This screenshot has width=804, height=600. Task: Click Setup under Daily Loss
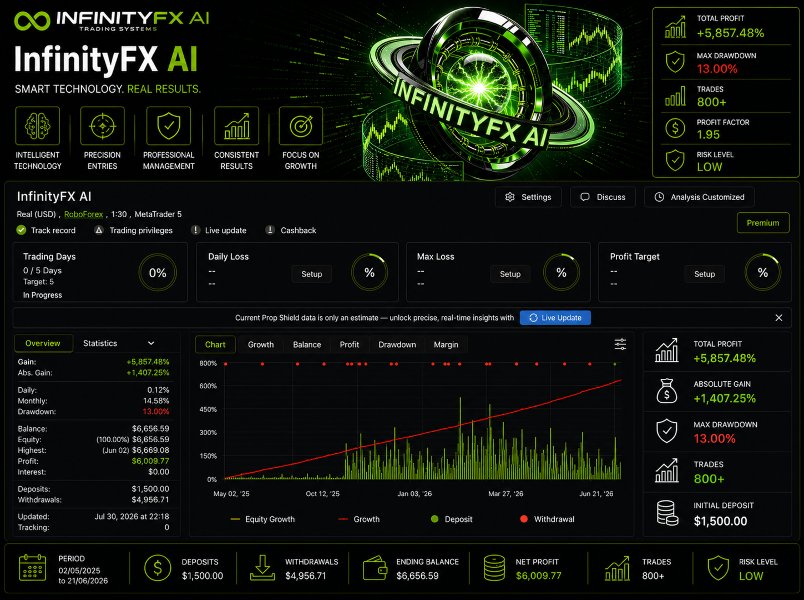pyautogui.click(x=312, y=274)
